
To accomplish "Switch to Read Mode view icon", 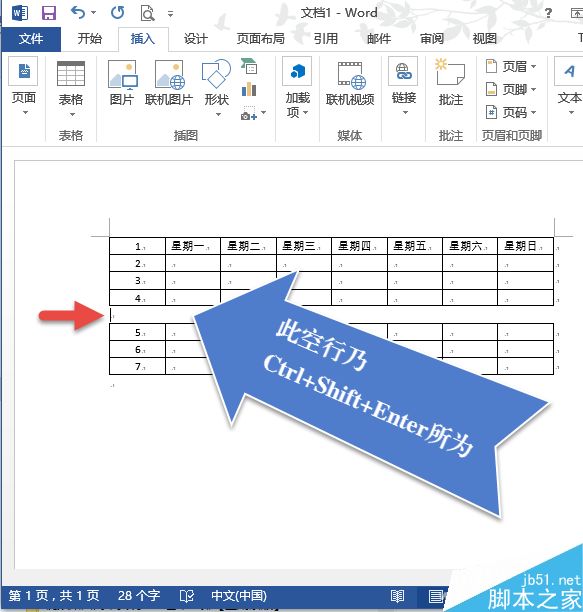I will click(x=397, y=596).
